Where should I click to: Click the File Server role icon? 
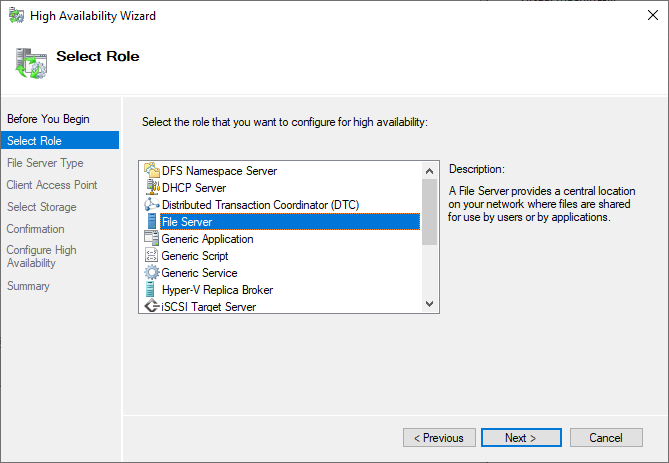click(x=152, y=222)
